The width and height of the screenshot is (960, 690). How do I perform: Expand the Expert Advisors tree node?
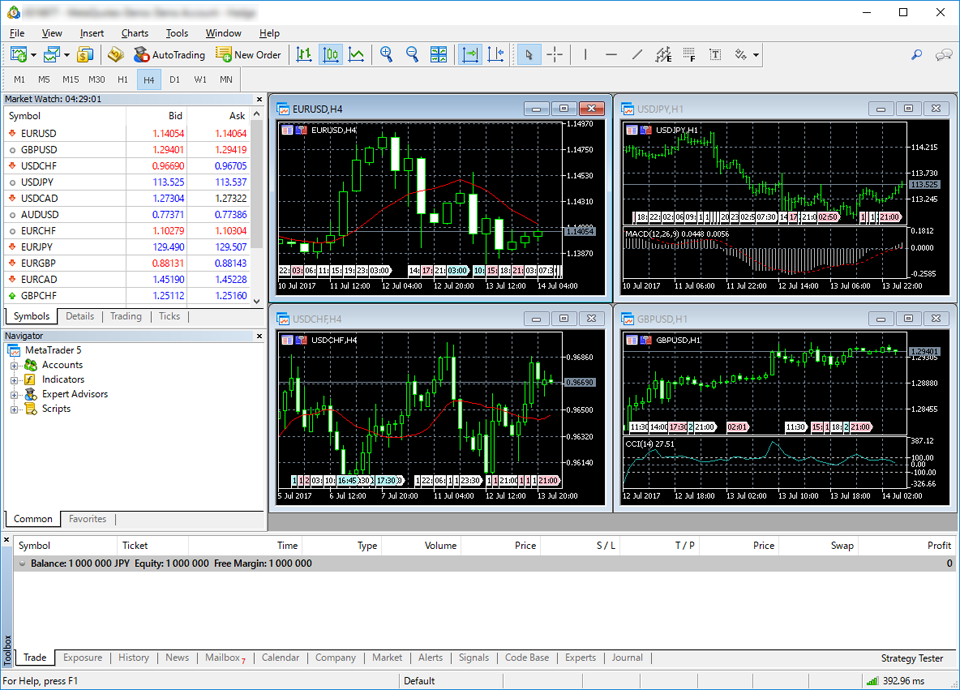14,395
